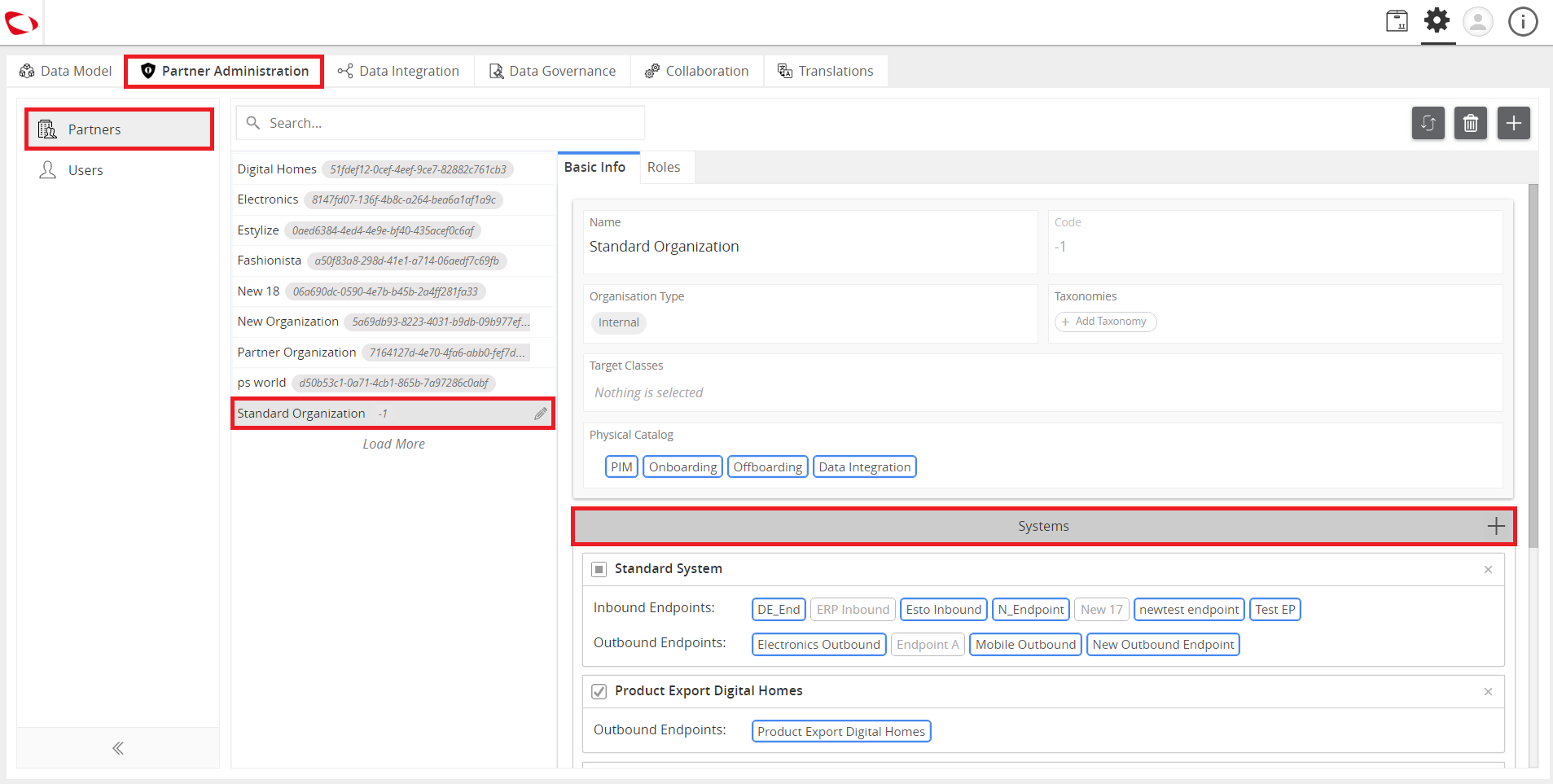Select Digital Homes partner row
The width and height of the screenshot is (1553, 784).
(x=394, y=169)
